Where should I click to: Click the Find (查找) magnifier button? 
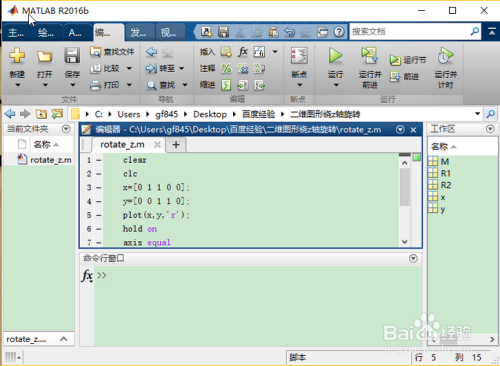(x=160, y=85)
